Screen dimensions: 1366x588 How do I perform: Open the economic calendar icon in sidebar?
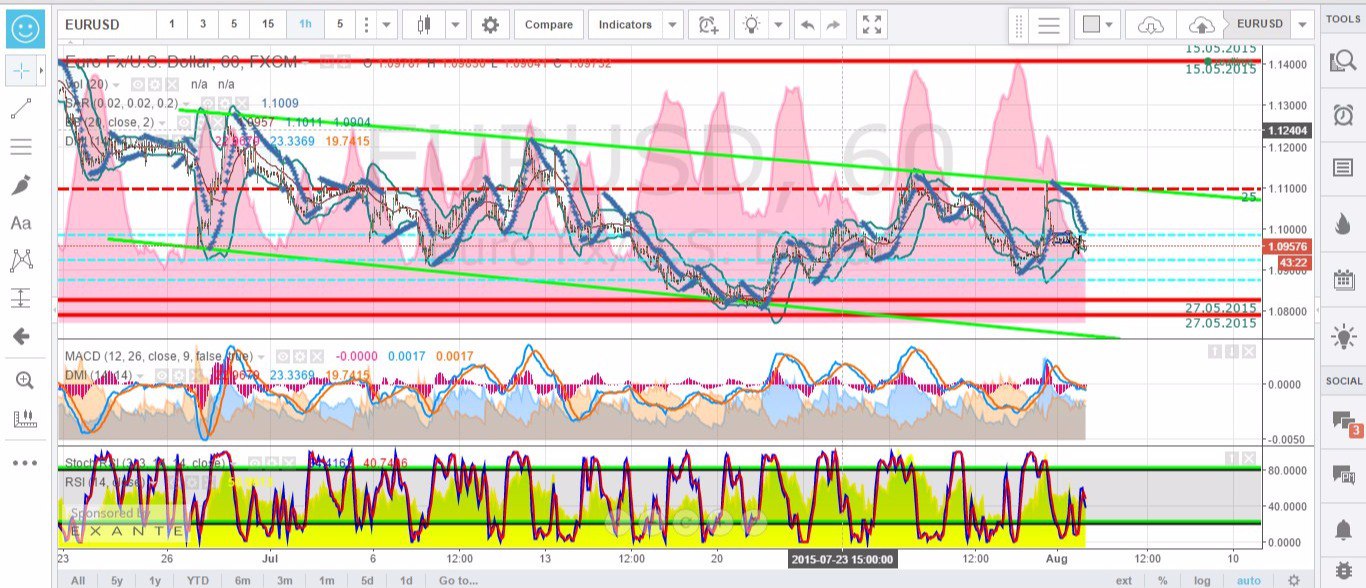point(1343,281)
